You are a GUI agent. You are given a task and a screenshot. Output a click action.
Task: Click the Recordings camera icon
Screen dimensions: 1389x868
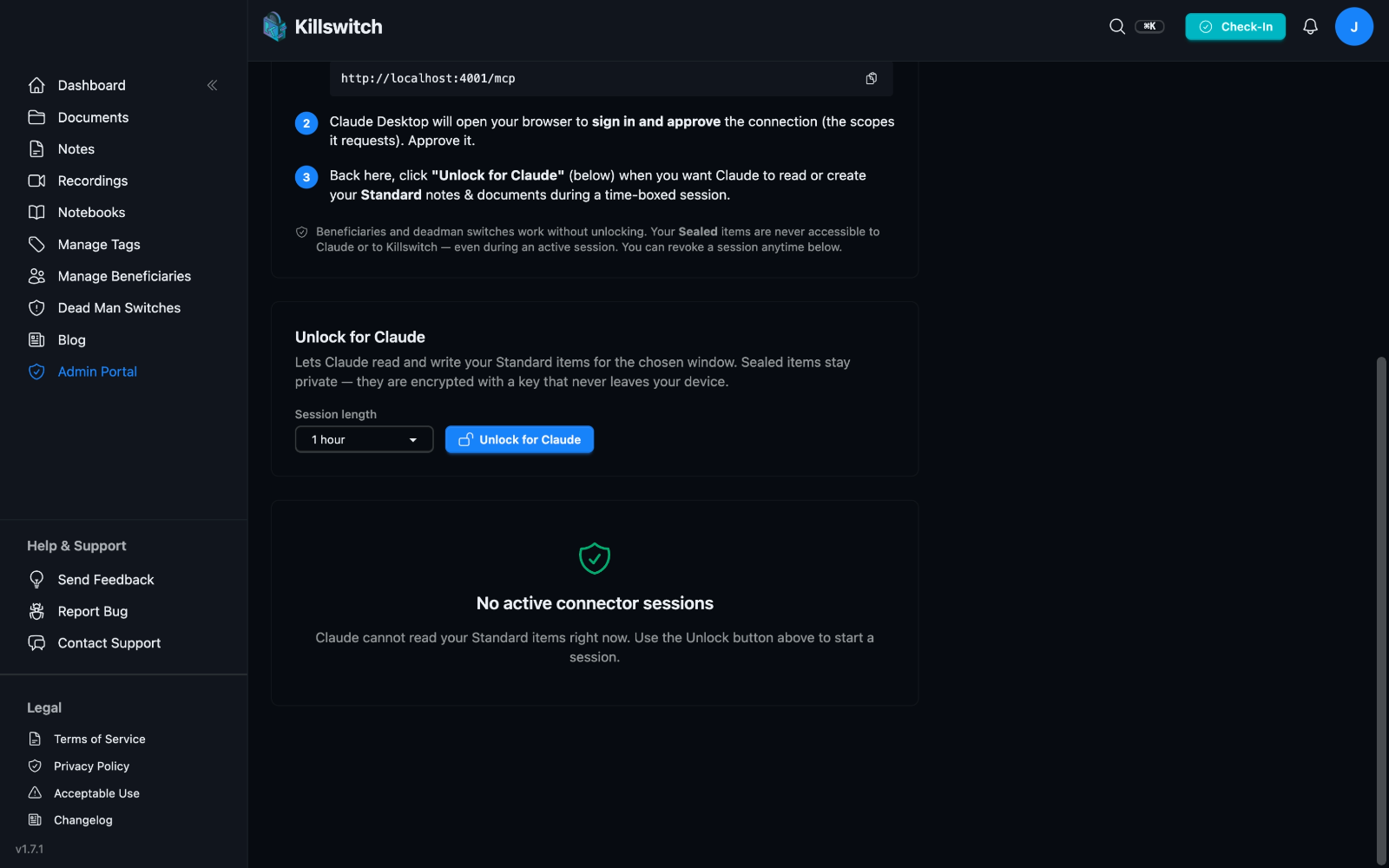(x=36, y=181)
